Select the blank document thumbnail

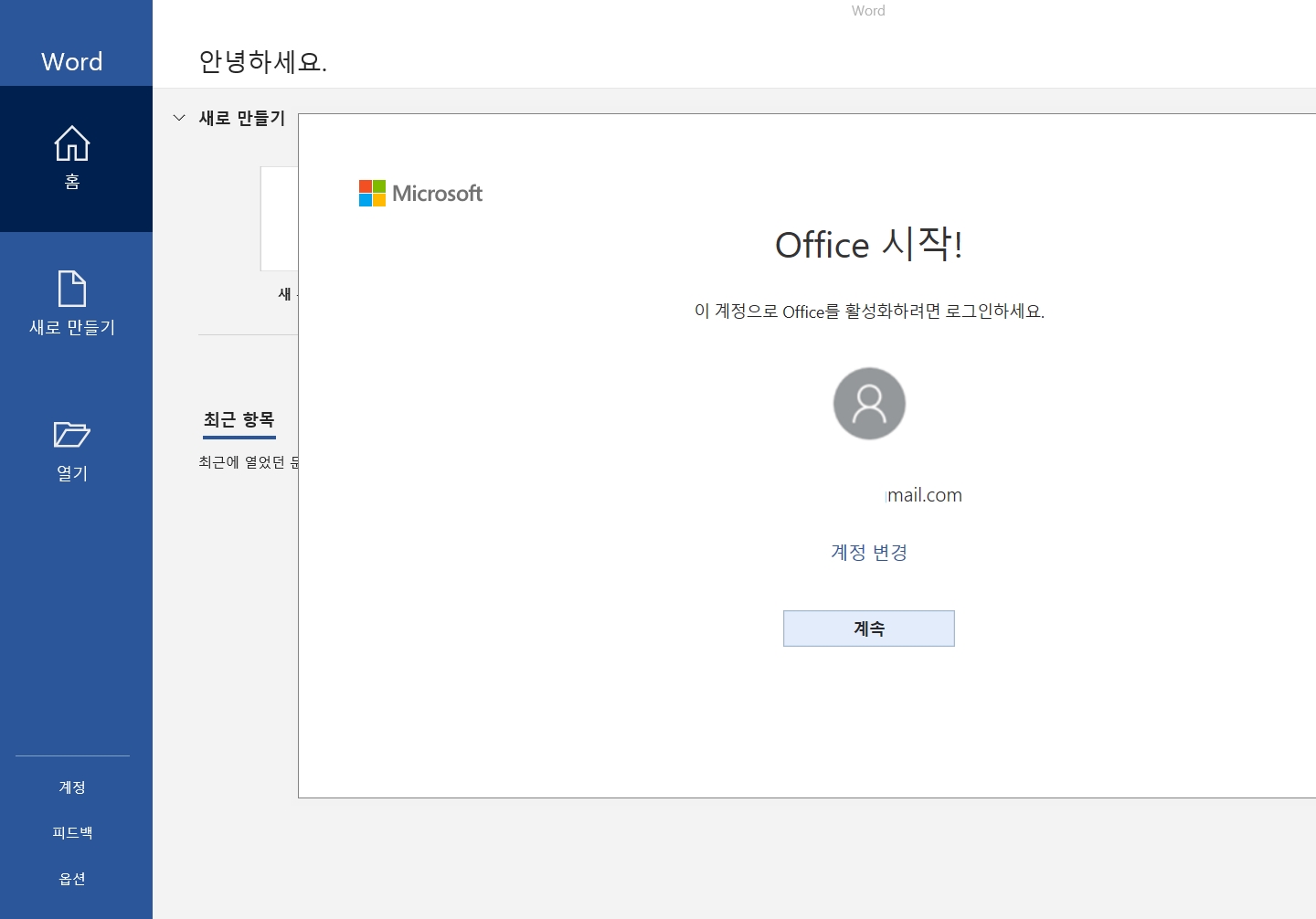point(280,218)
